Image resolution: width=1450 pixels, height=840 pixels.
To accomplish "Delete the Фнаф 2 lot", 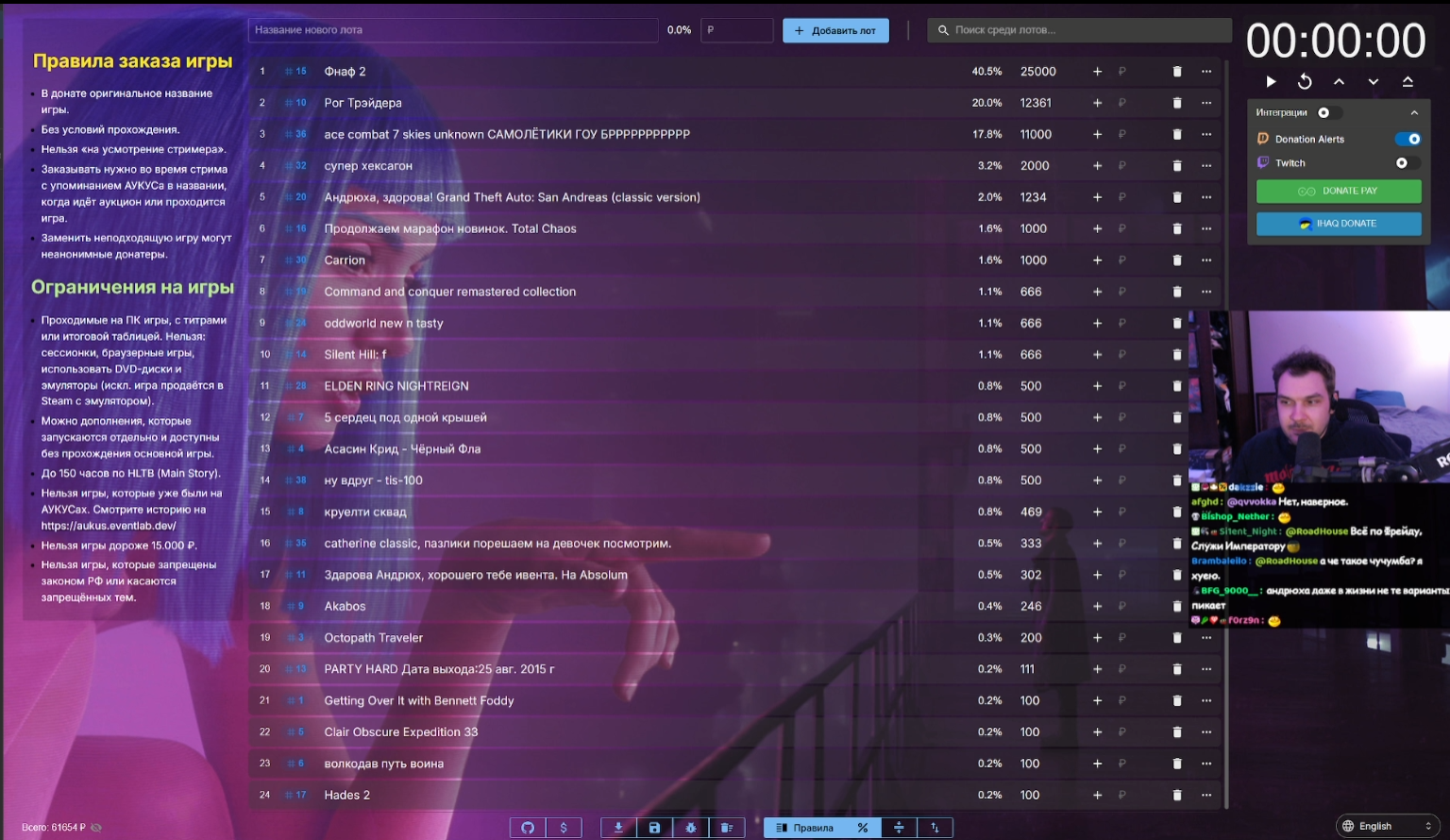I will (1177, 72).
